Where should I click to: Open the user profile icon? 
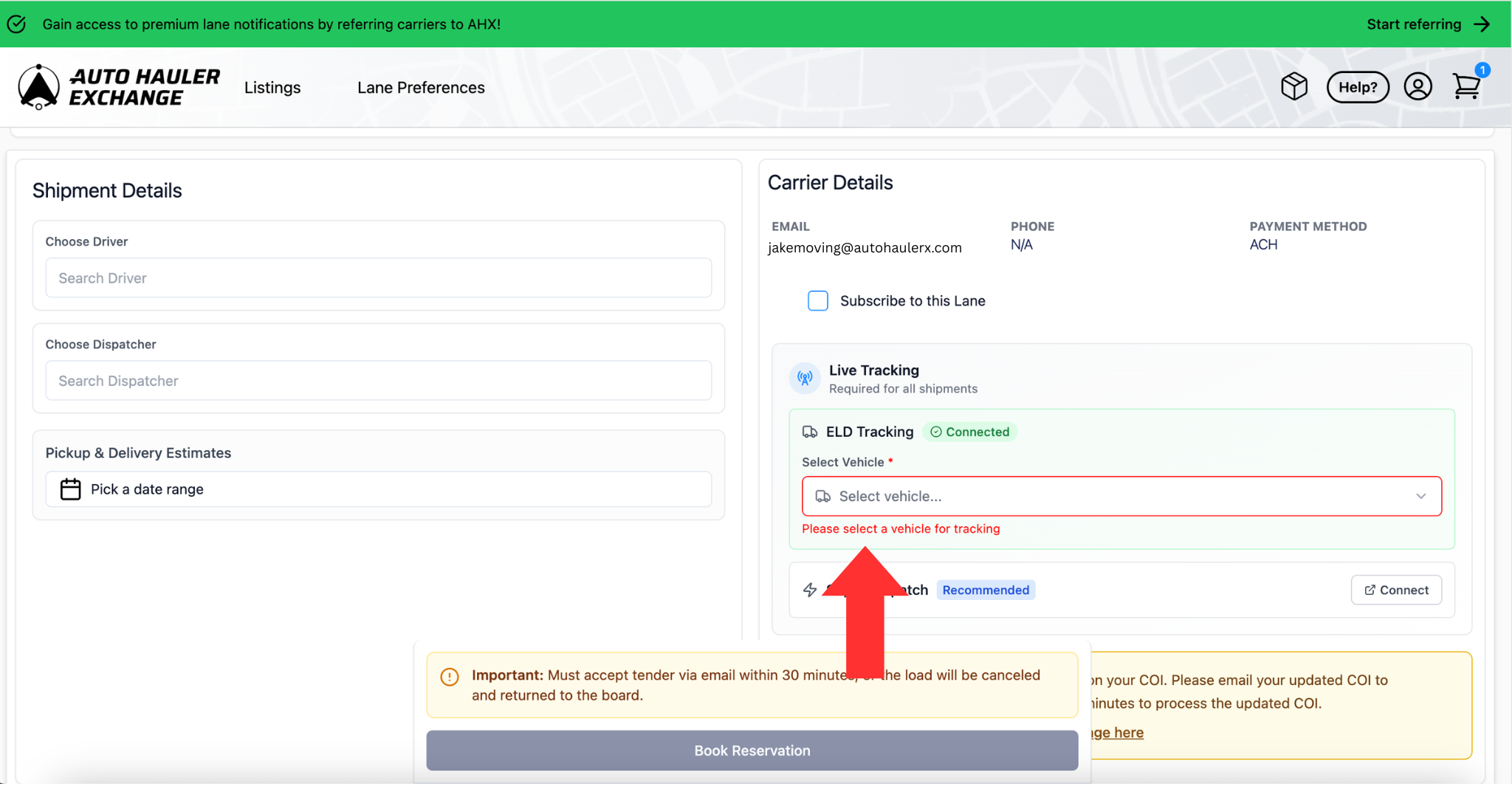click(x=1417, y=87)
